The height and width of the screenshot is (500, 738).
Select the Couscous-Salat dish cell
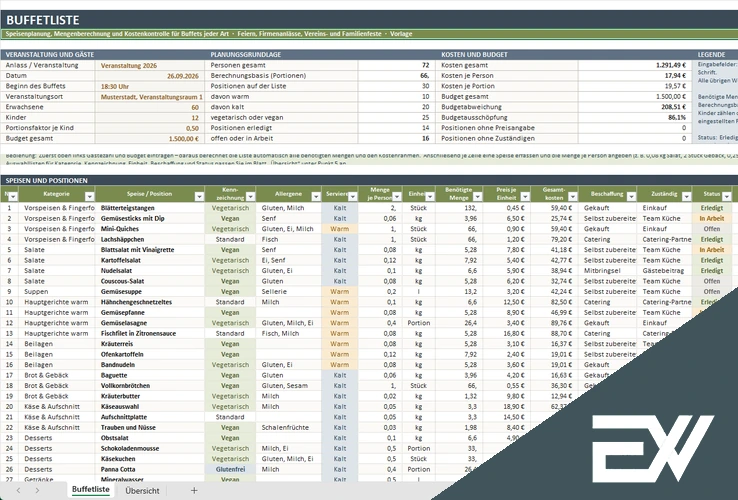(x=150, y=281)
